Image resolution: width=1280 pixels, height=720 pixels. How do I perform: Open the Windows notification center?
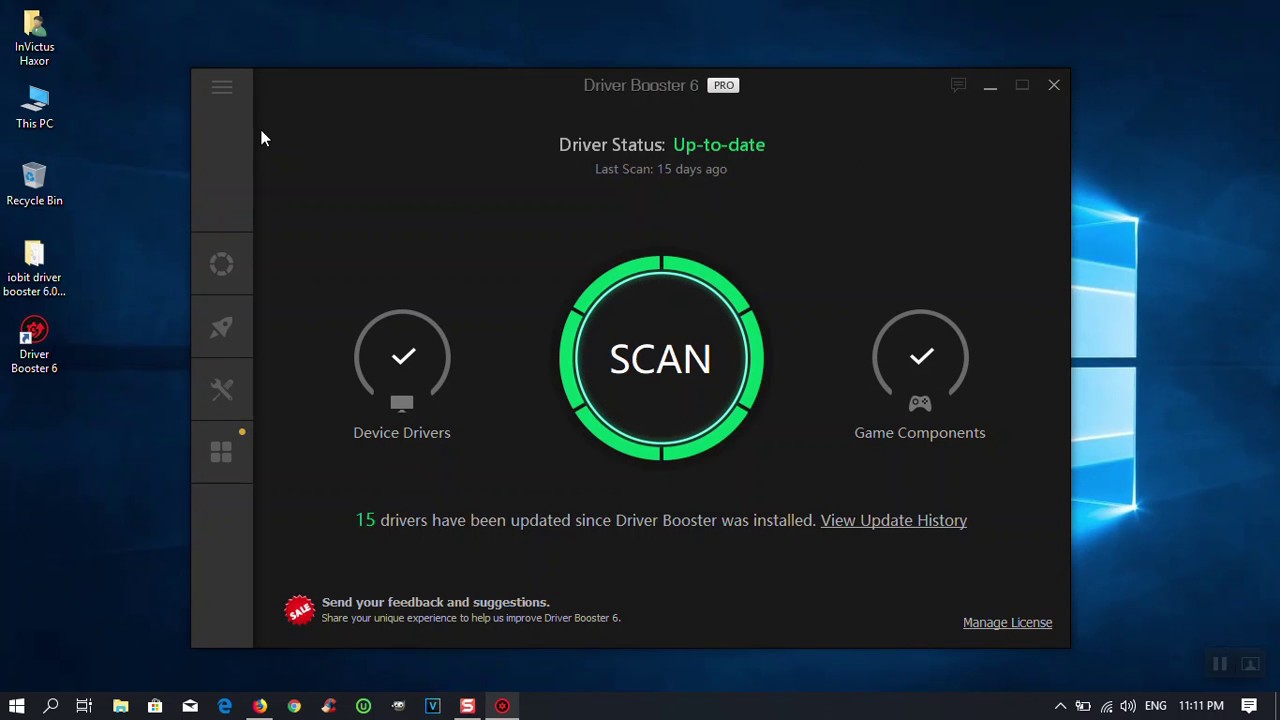(1250, 706)
